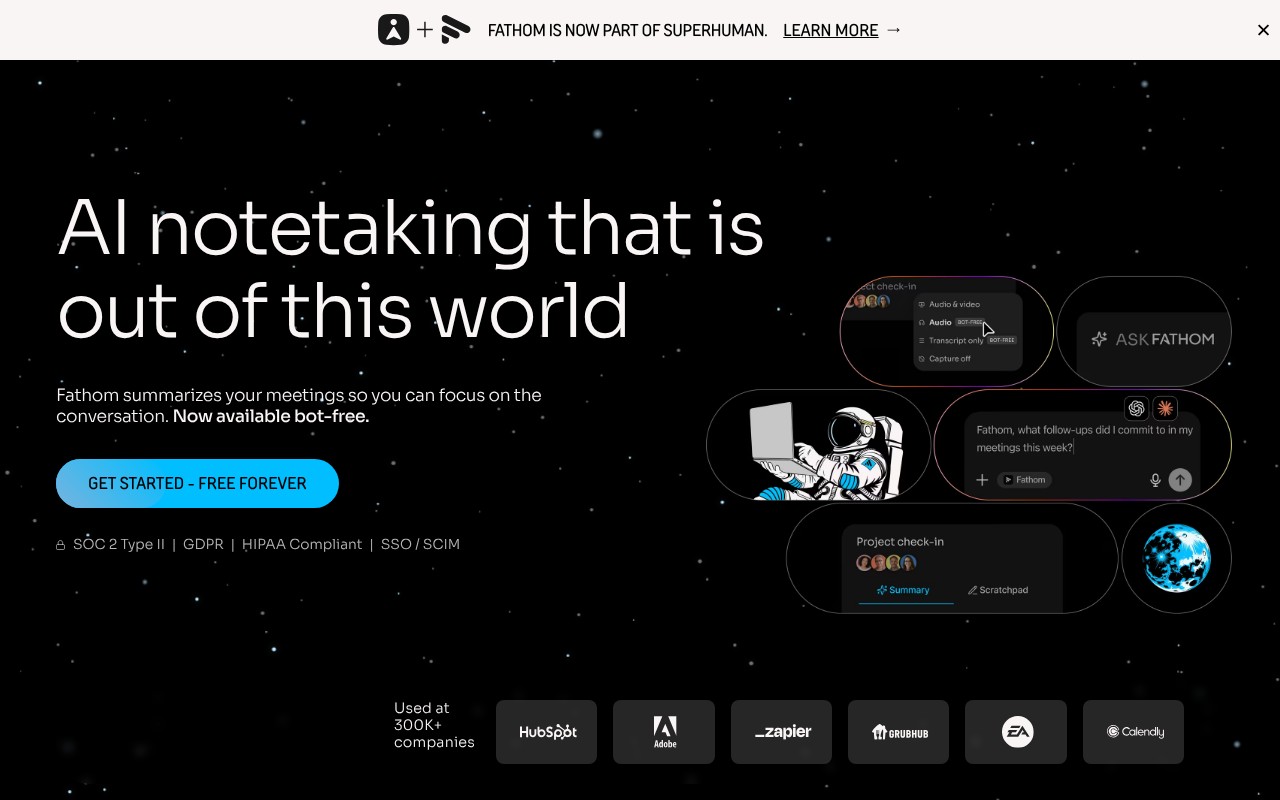The width and height of the screenshot is (1280, 800).
Task: Click 'Now available bot-free.' text
Action: point(271,416)
